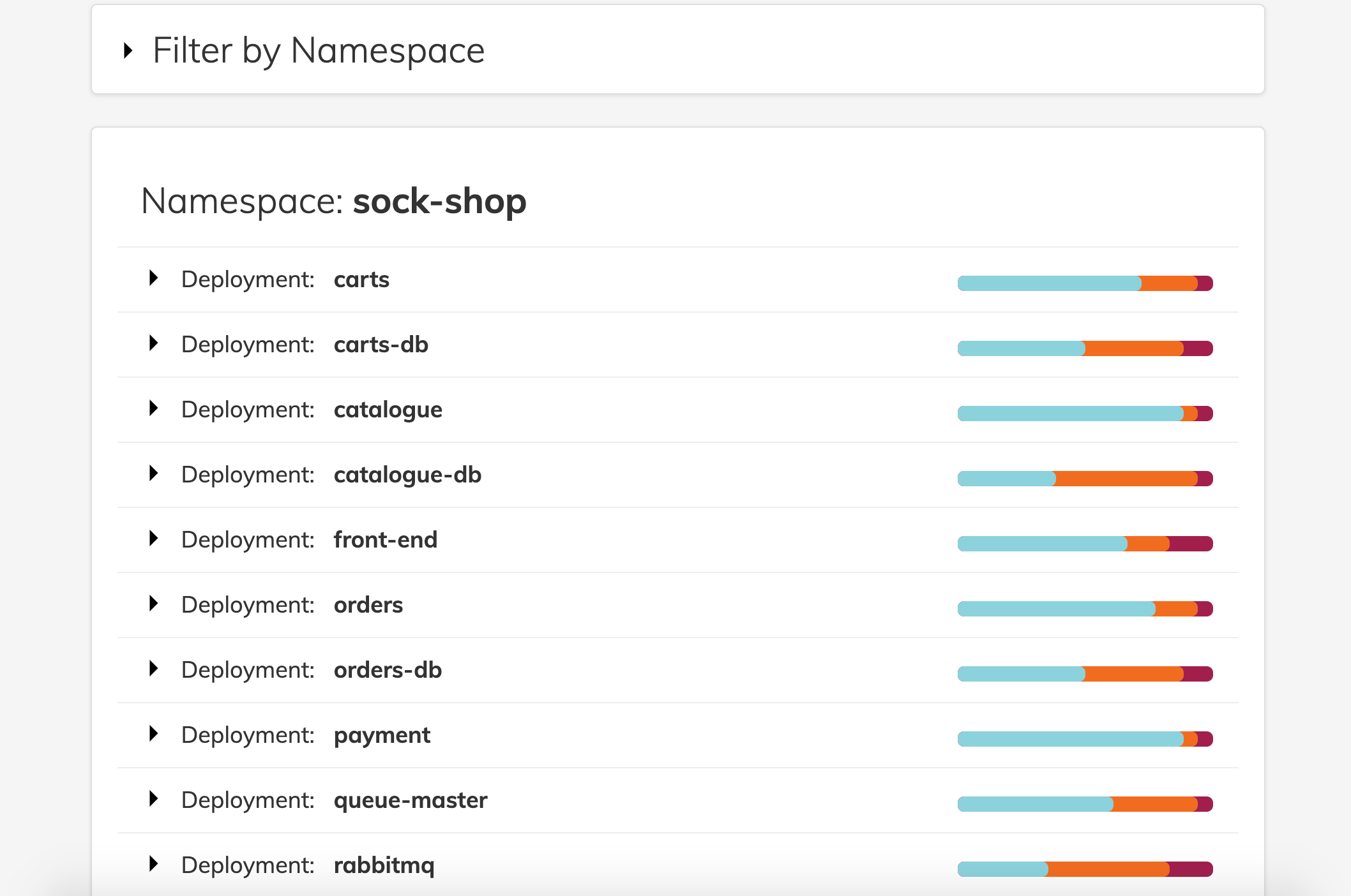Click the payment deployment status bar
Viewport: 1351px width, 896px height.
[1085, 739]
